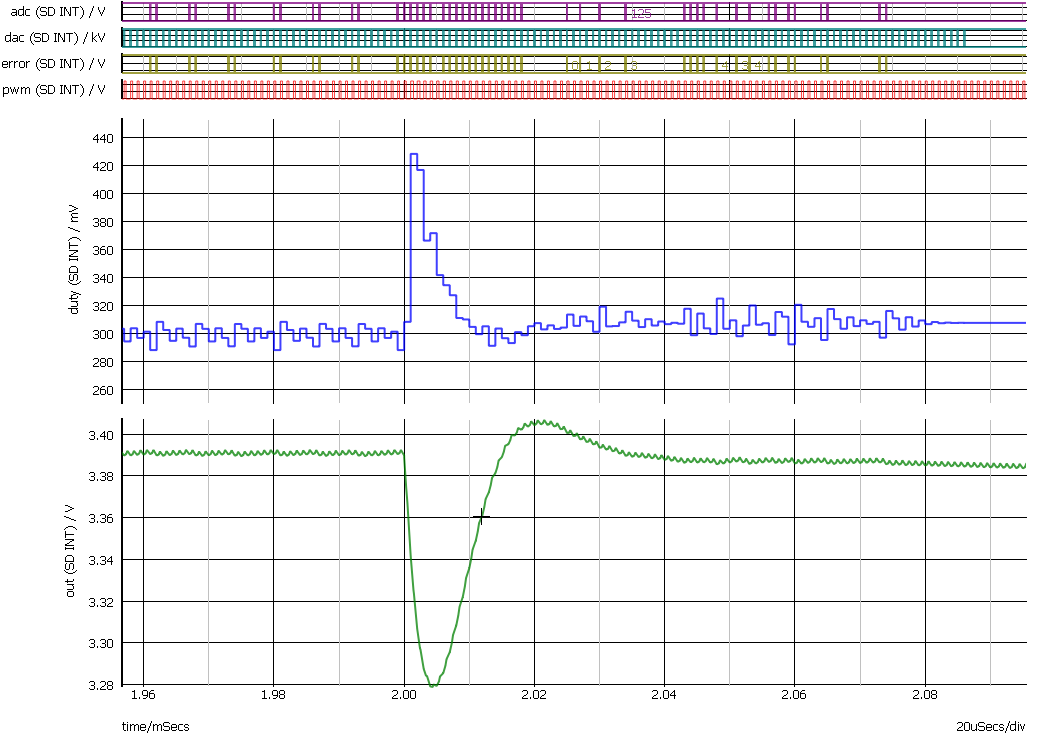
Task: Select the dac (SD INT) / kV label
Action: point(55,38)
